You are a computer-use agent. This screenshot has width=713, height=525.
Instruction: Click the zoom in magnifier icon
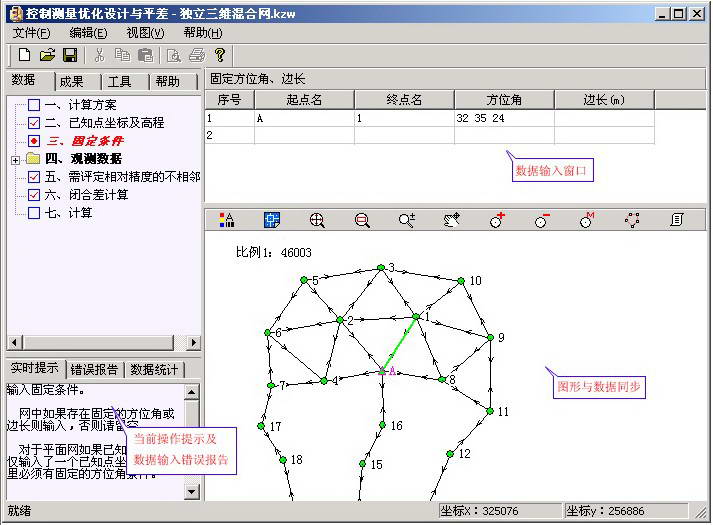click(317, 220)
